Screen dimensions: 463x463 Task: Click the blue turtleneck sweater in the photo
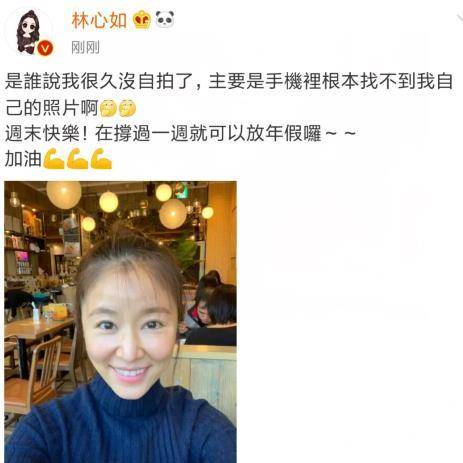click(x=120, y=423)
